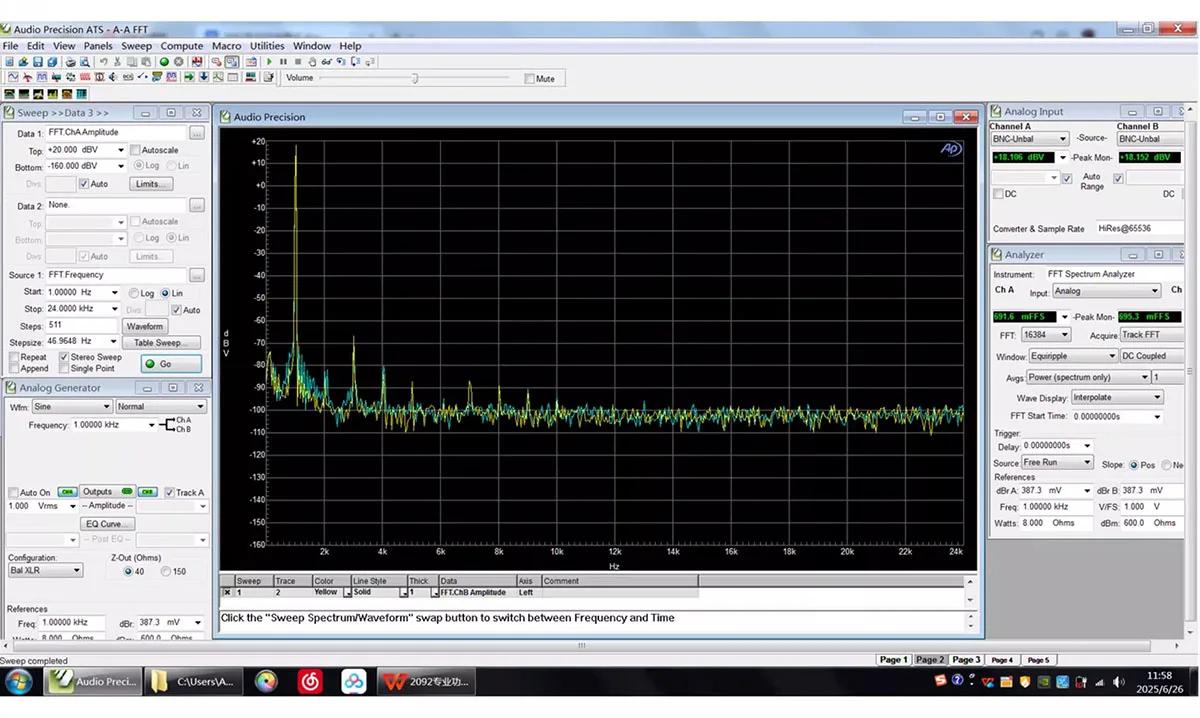Enable Data 1 Autoscale checkbox
This screenshot has height=718, width=1200.
[x=135, y=150]
